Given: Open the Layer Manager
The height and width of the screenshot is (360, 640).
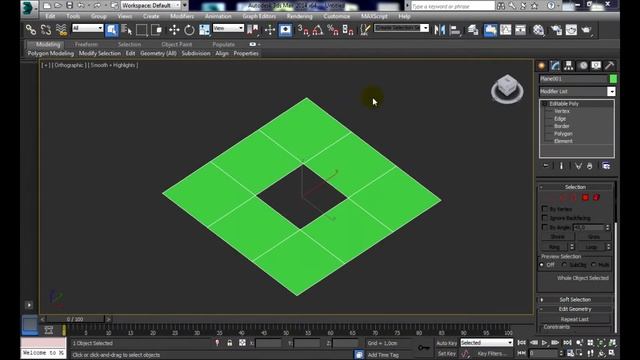Looking at the screenshot, I should point(473,30).
